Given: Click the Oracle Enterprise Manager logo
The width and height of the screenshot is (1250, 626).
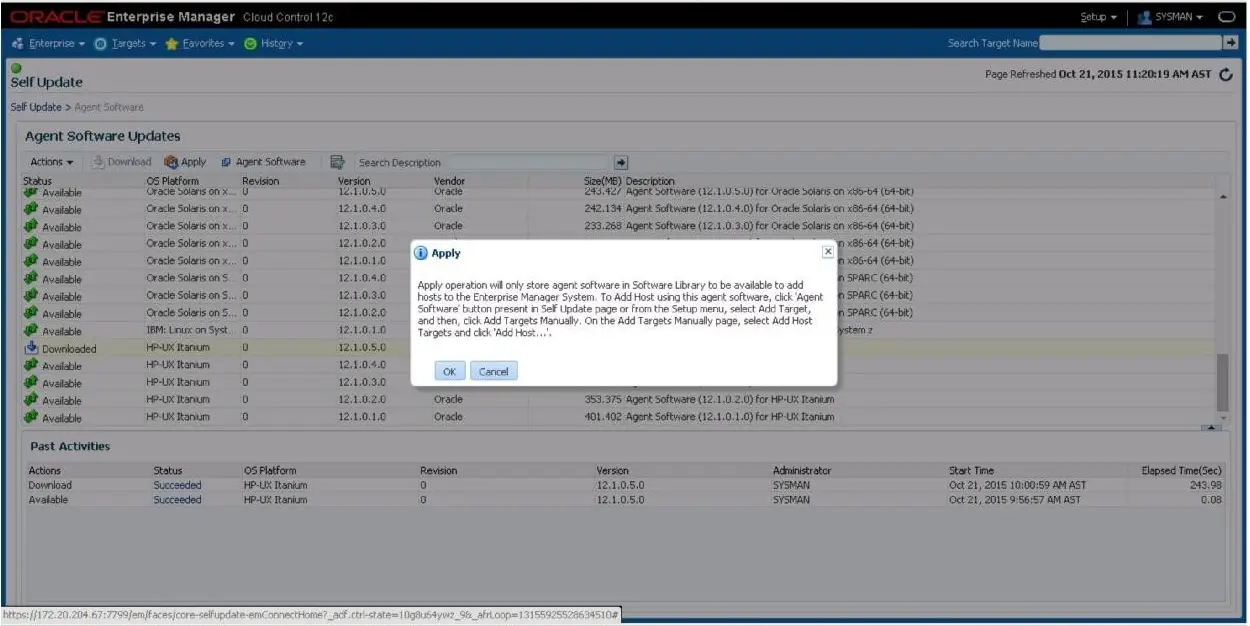Looking at the screenshot, I should [122, 17].
